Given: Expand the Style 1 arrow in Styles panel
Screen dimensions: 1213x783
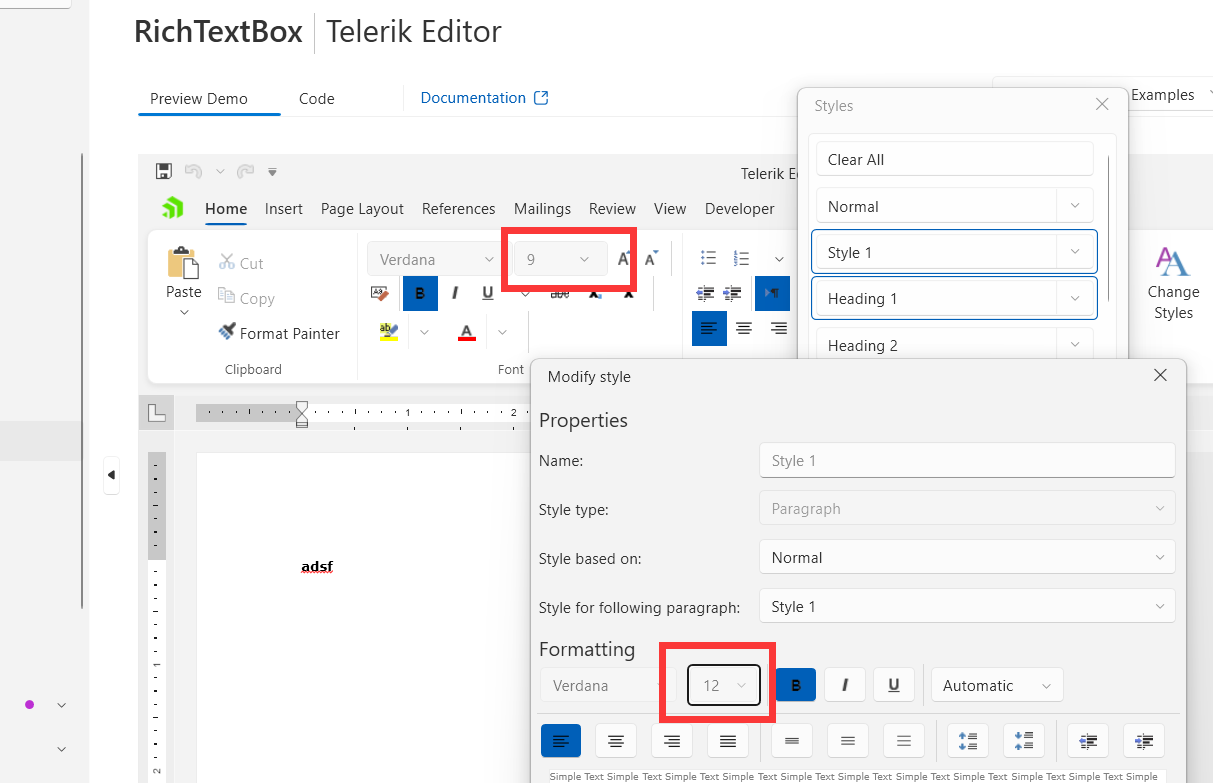Looking at the screenshot, I should click(x=1075, y=252).
